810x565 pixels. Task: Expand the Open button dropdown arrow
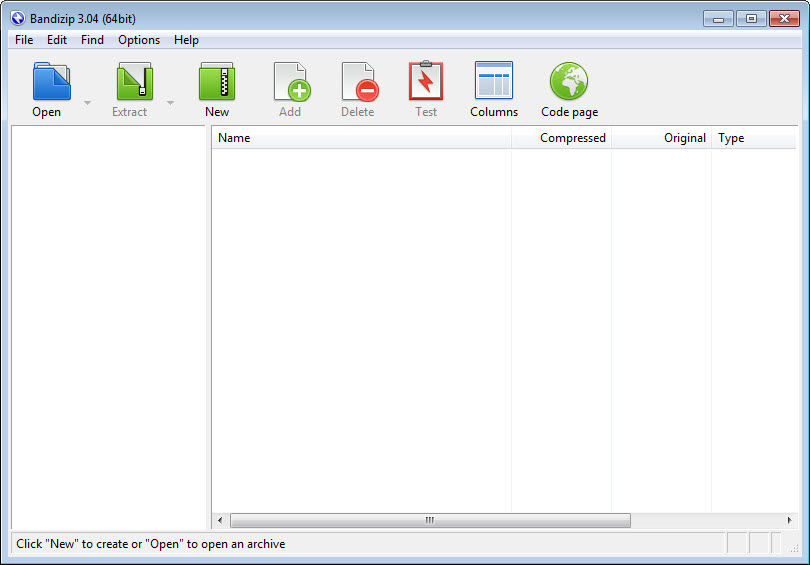click(x=87, y=103)
